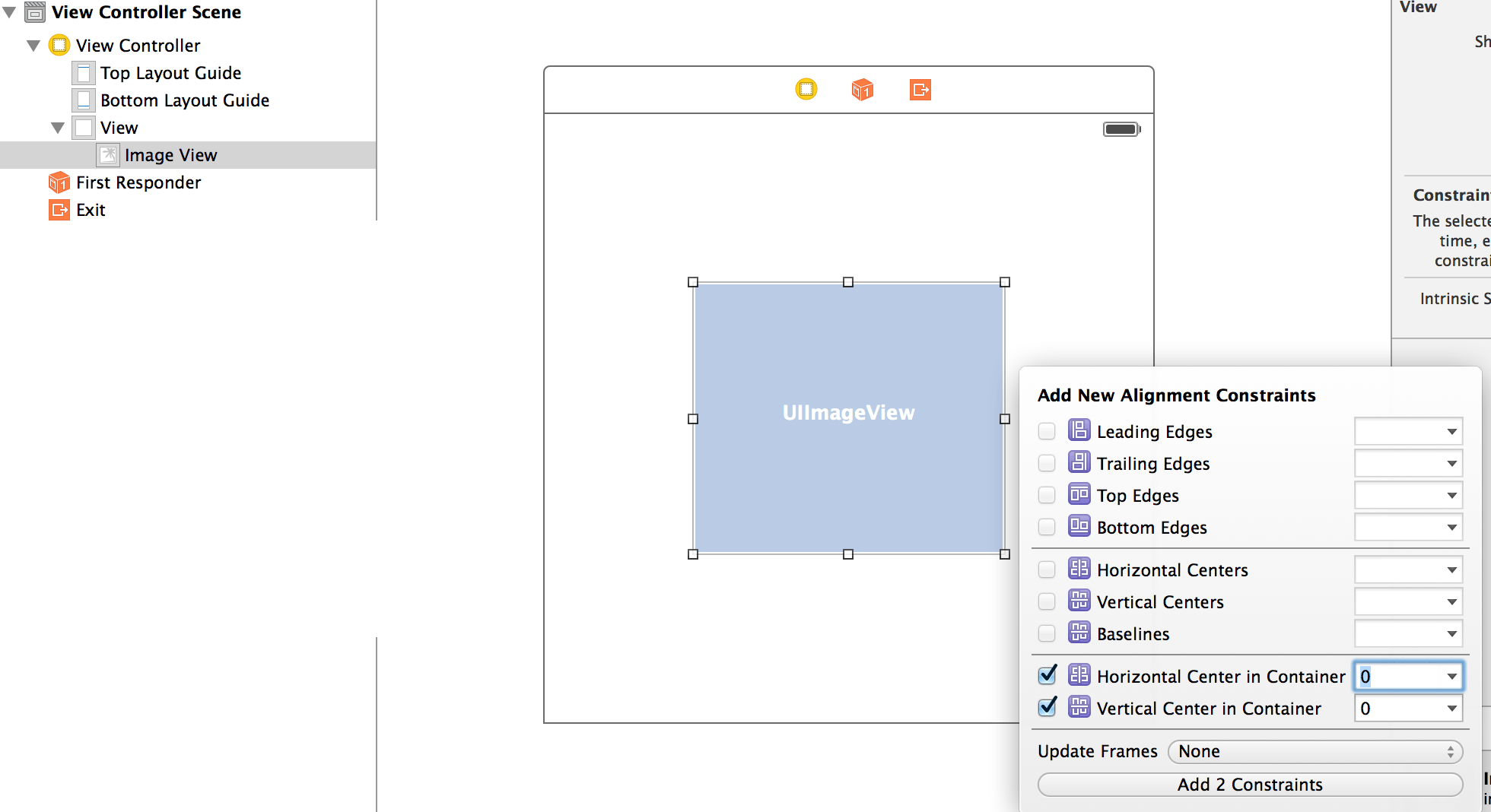Image resolution: width=1491 pixels, height=812 pixels.
Task: Click the Image View icon in the outline
Action: (x=108, y=154)
